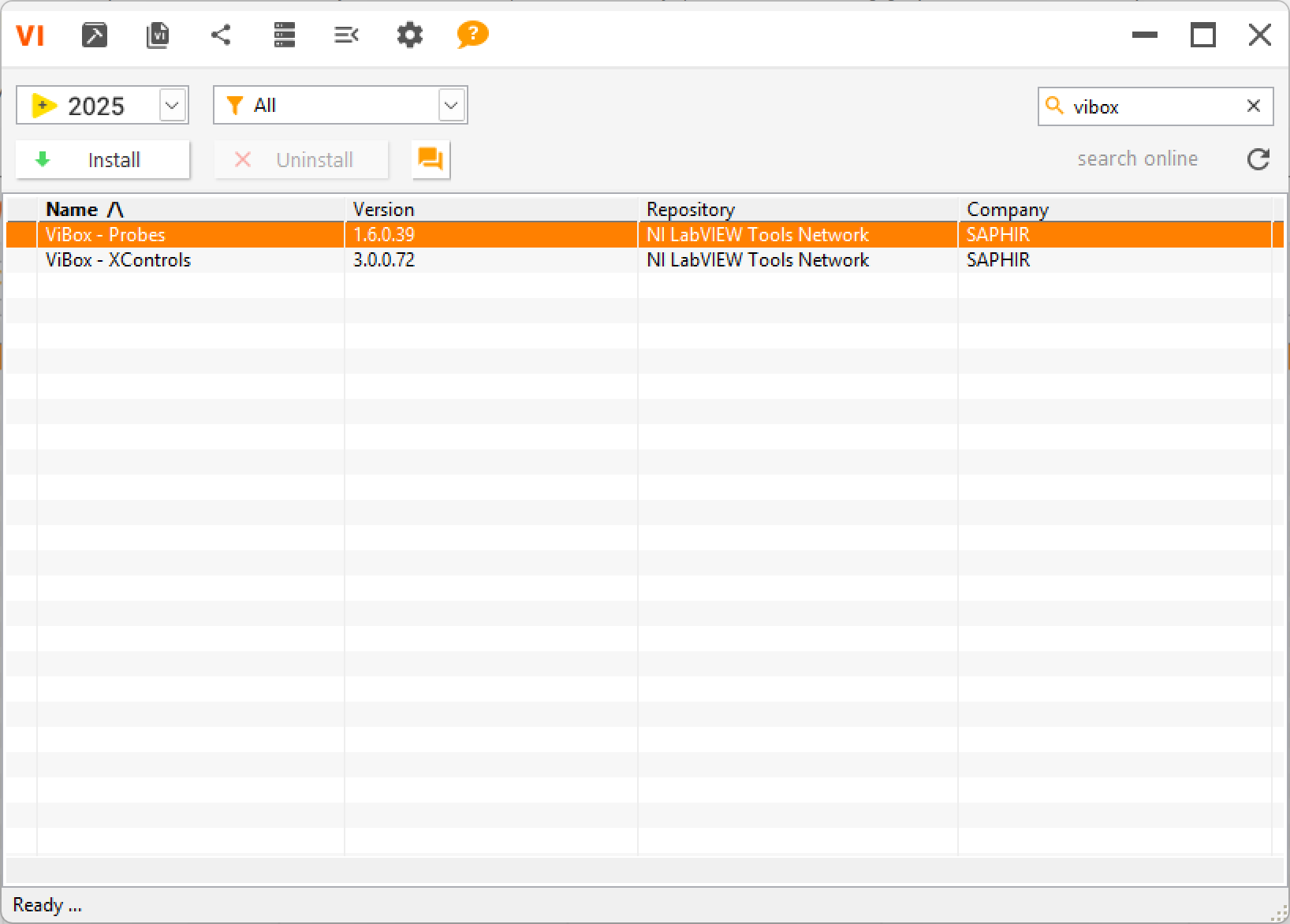Sort by the Company column header

pos(1115,210)
